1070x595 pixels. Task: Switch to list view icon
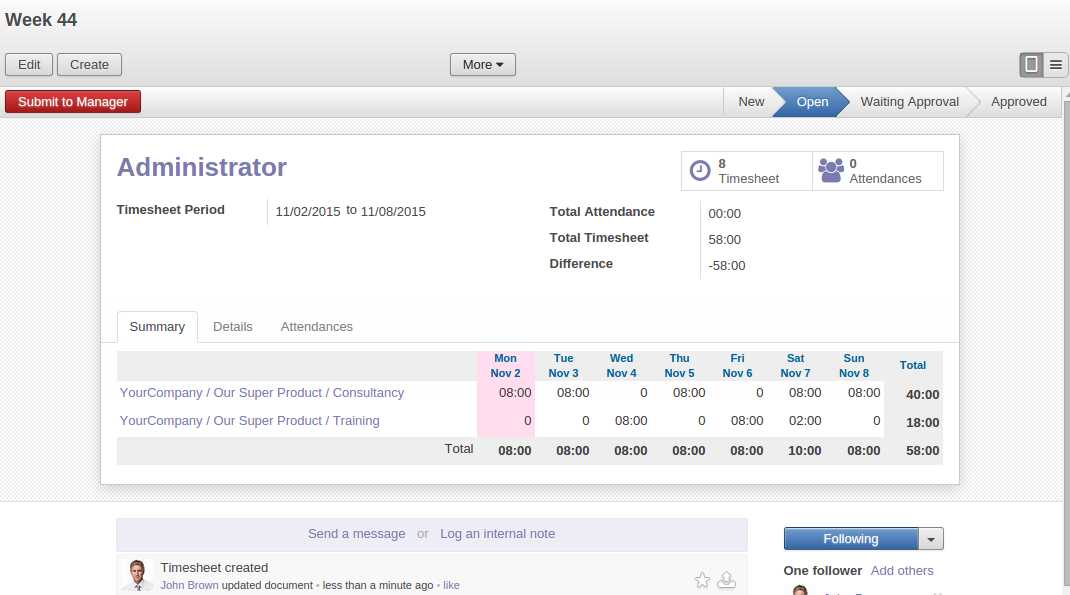point(1056,65)
